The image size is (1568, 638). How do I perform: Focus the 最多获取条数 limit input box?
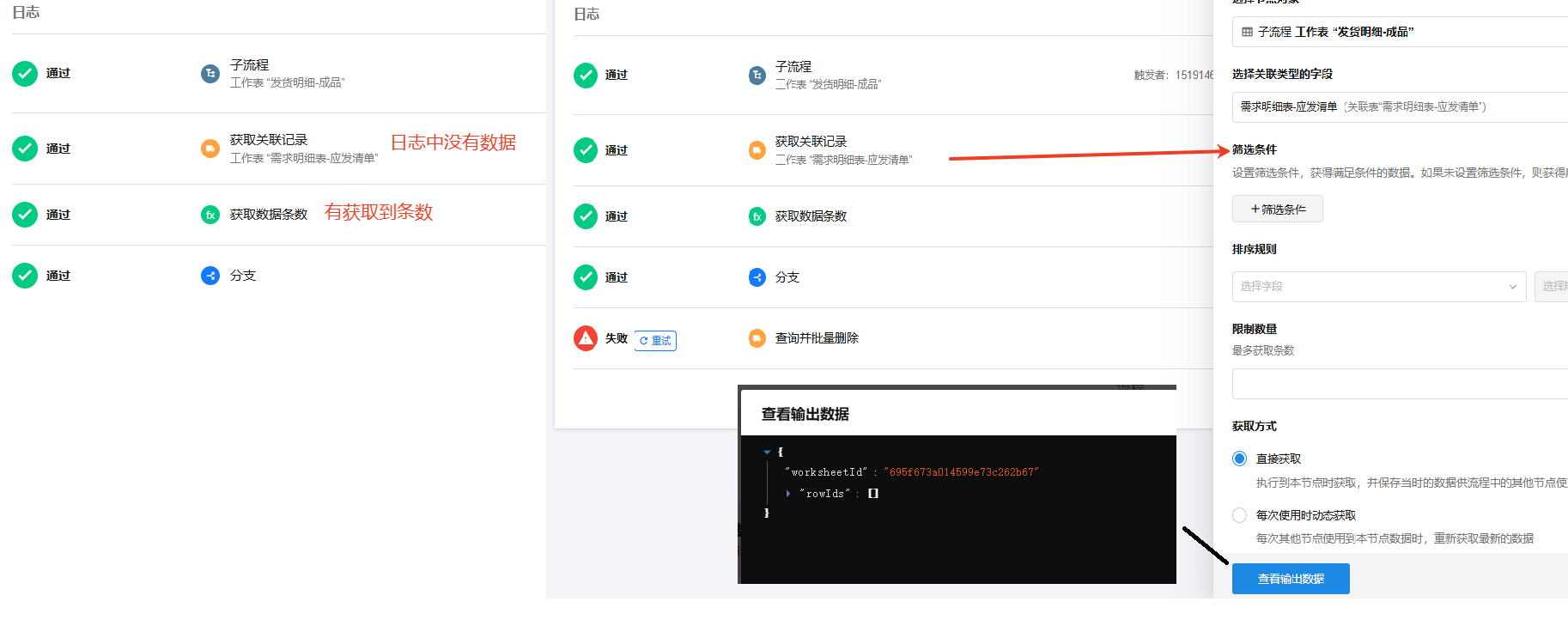click(x=1400, y=384)
